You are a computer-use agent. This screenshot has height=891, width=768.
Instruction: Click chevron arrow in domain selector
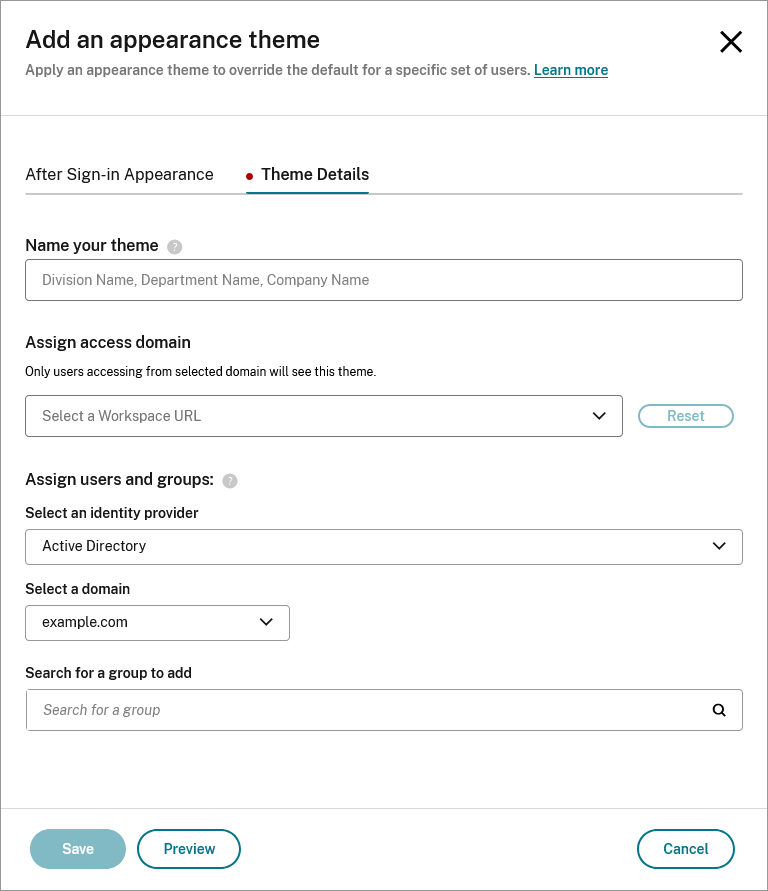click(266, 622)
